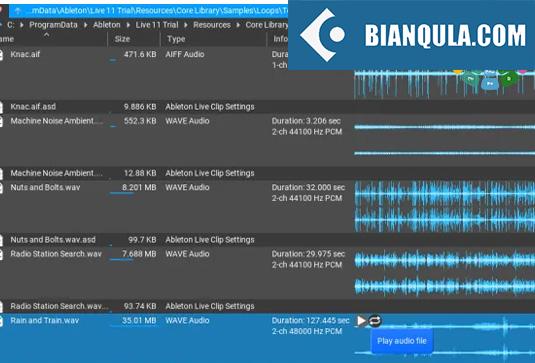Screen dimensions: 535x363
Task: Select the Knac.aif.asd file
Action: pyautogui.click(x=33, y=106)
